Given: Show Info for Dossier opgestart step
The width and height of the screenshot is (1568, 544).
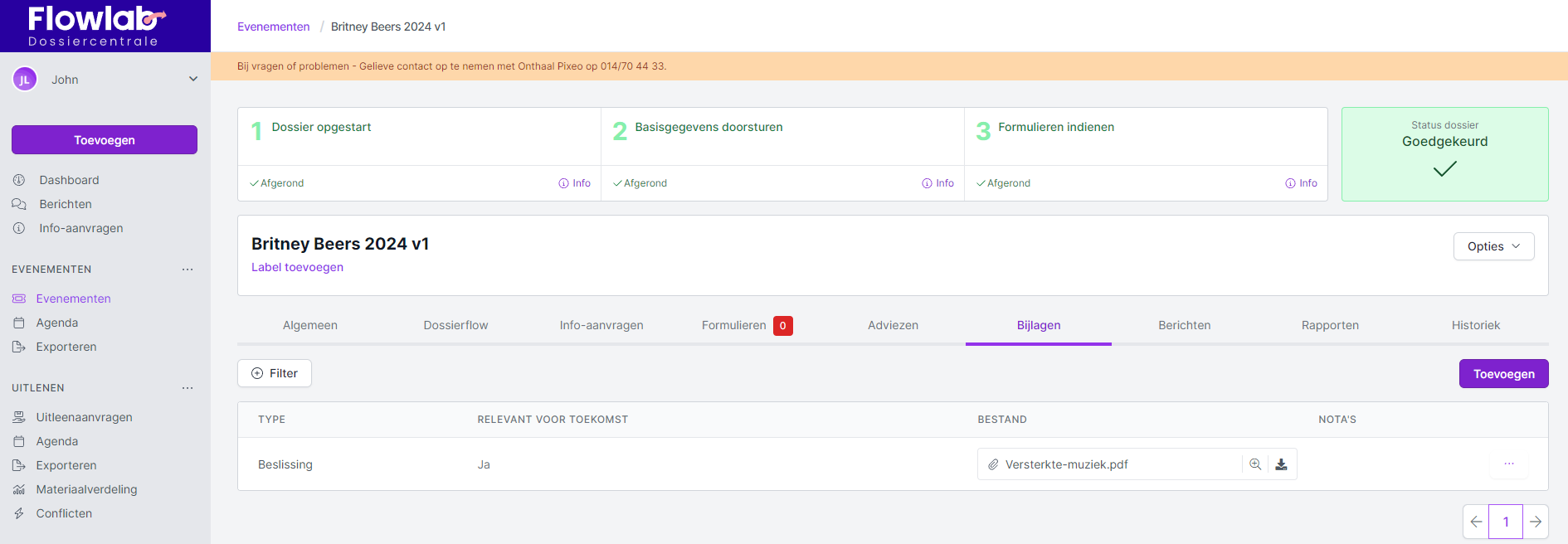Looking at the screenshot, I should point(575,183).
